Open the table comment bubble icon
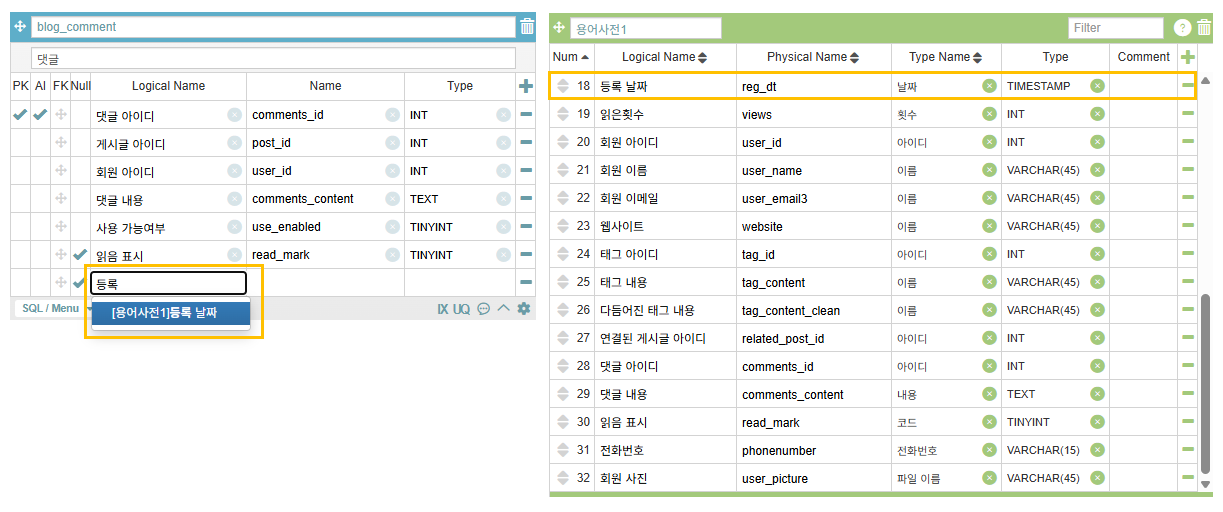 click(484, 309)
